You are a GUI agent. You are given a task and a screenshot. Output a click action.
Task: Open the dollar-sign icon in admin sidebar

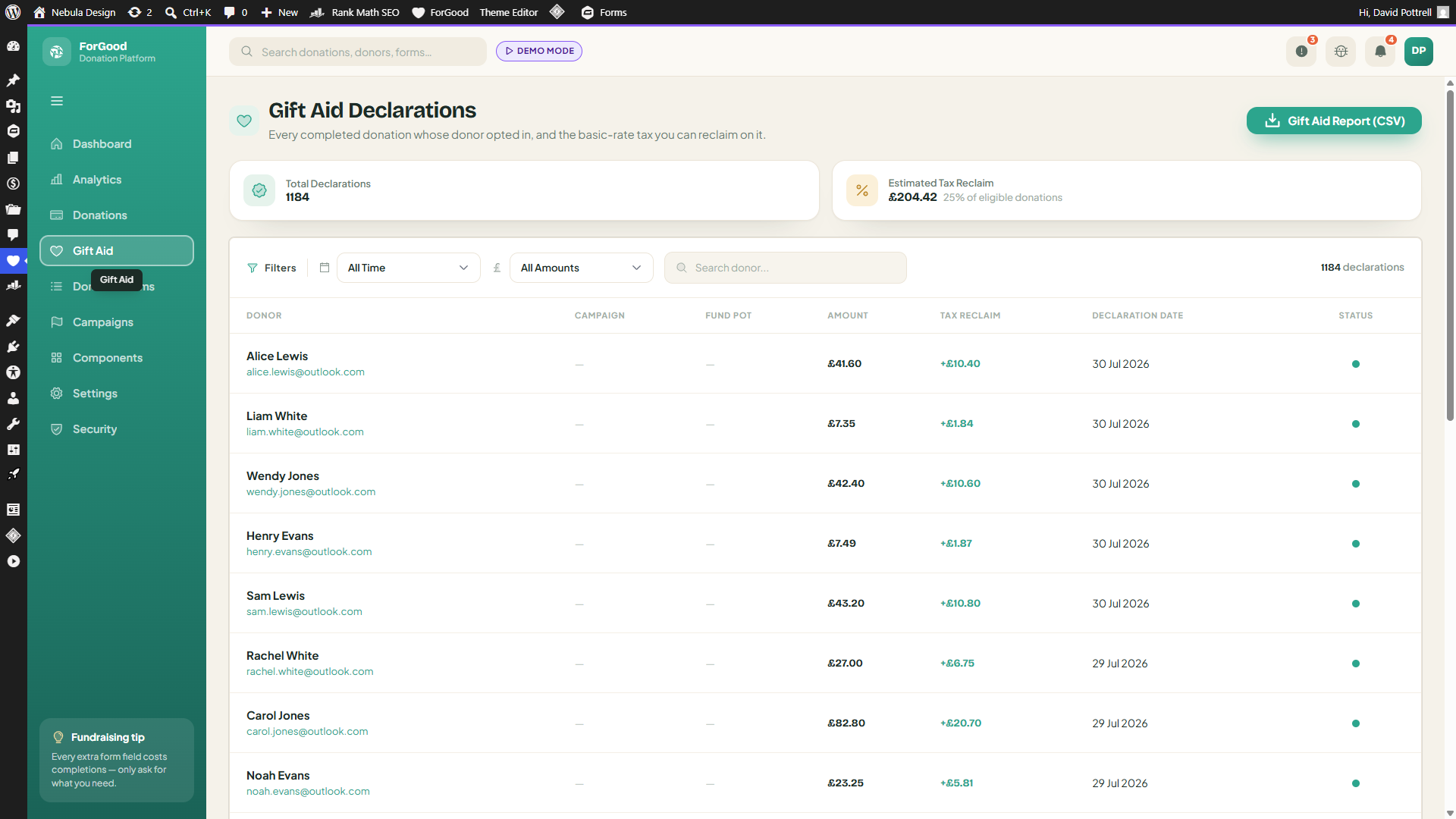(x=13, y=184)
